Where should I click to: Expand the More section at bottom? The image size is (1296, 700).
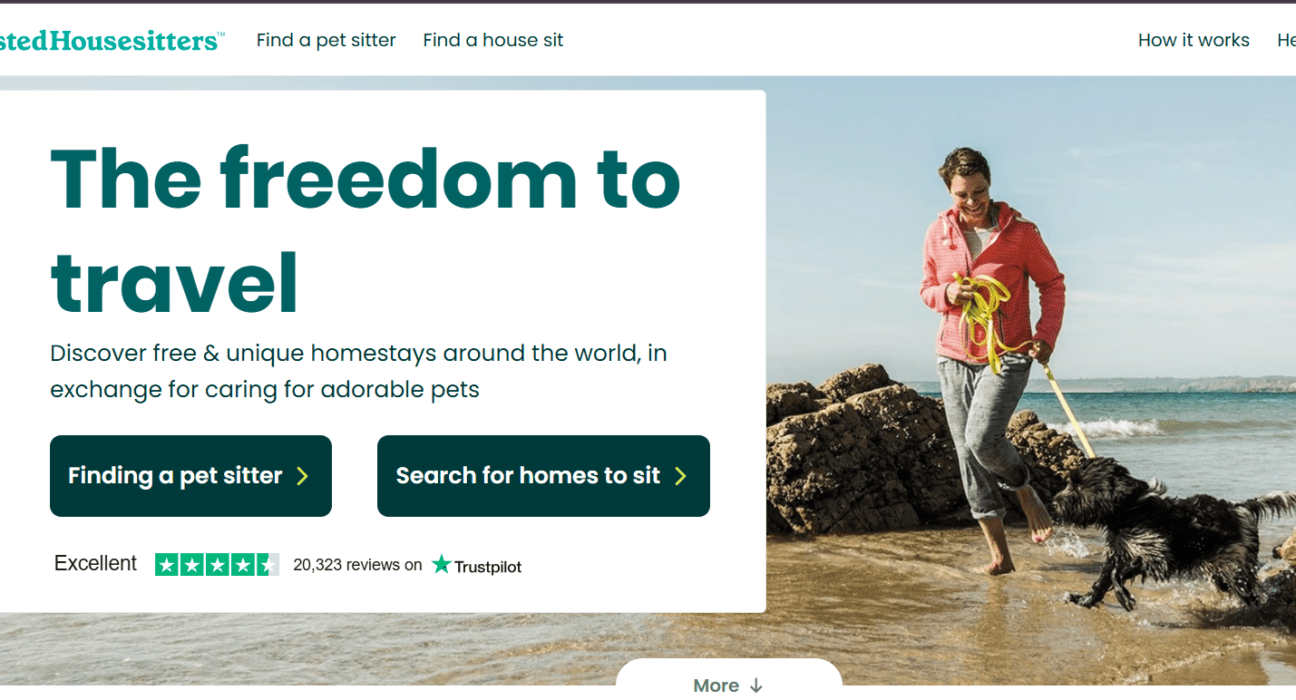(x=728, y=680)
